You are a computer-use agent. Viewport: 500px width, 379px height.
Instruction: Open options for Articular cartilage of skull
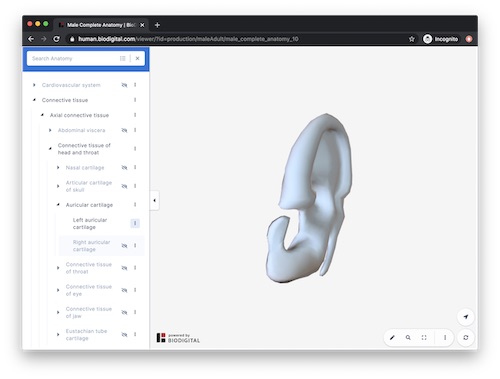click(135, 186)
